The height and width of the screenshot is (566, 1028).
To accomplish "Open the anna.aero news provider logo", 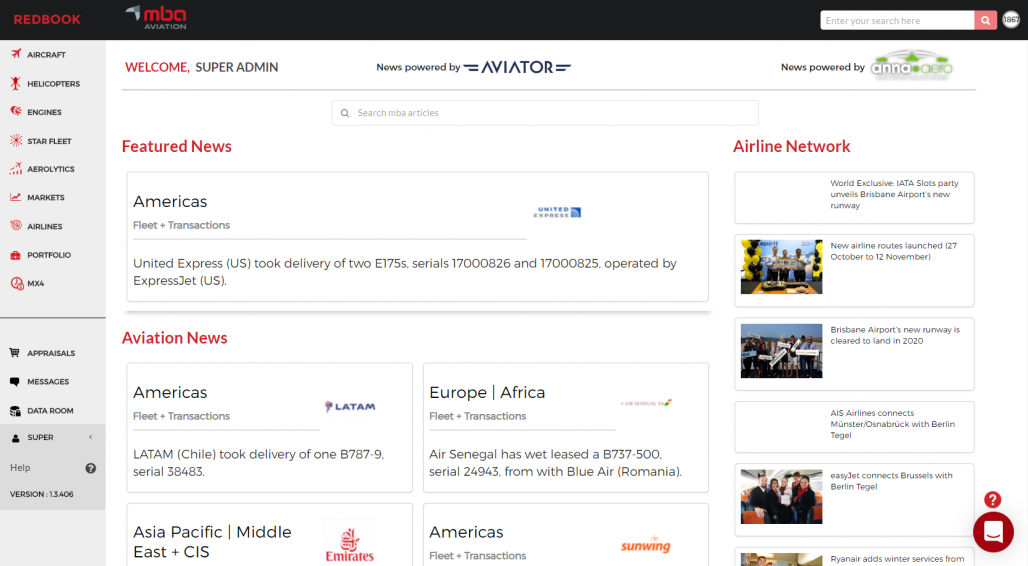I will (911, 66).
